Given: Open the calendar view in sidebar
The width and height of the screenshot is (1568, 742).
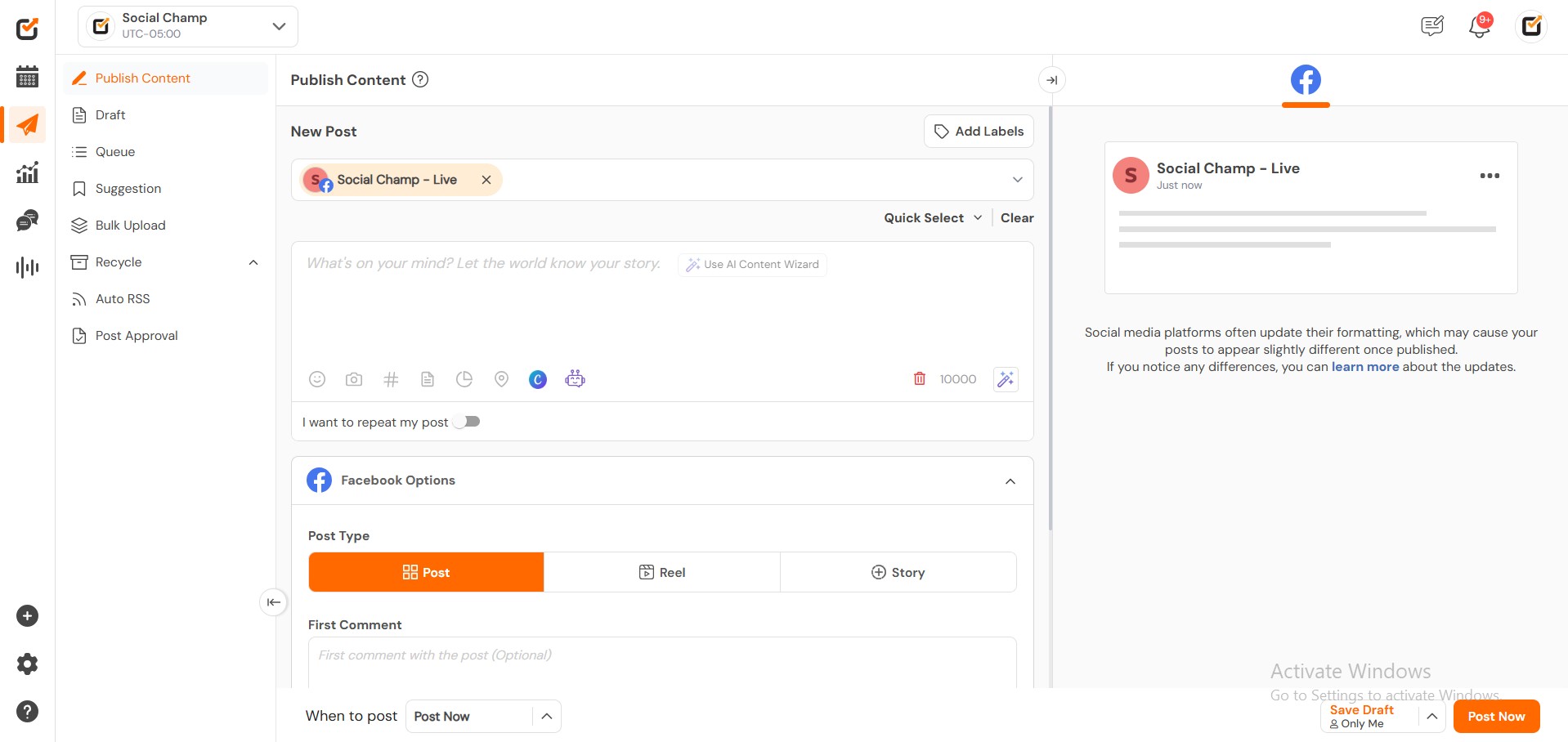Looking at the screenshot, I should point(27,77).
